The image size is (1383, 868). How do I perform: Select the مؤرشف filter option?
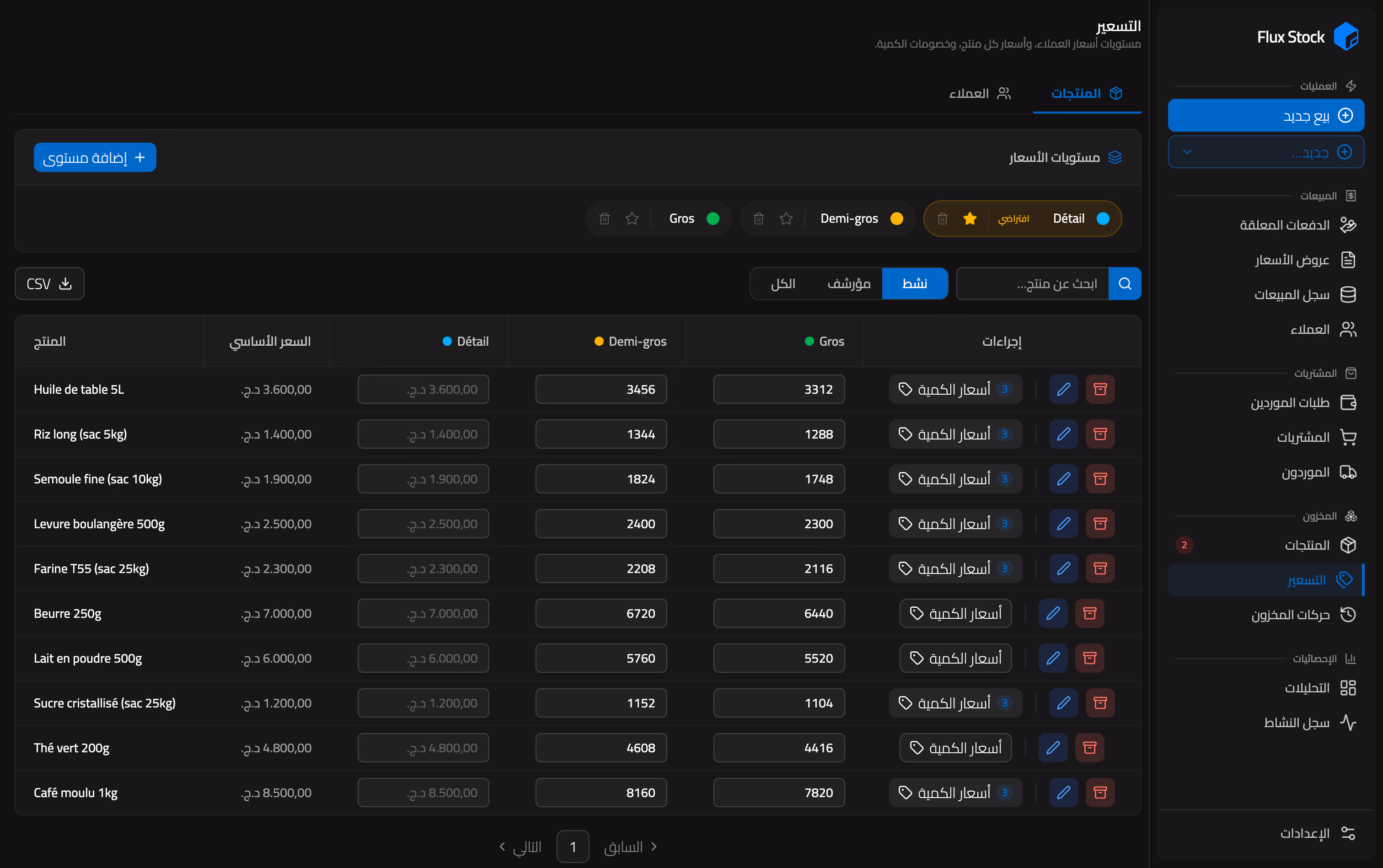tap(848, 284)
